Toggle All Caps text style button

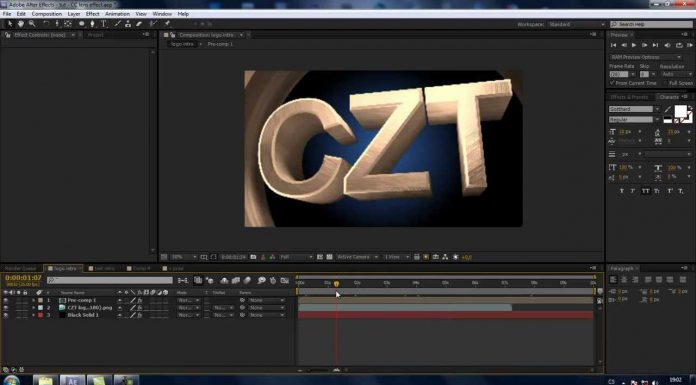pyautogui.click(x=645, y=191)
